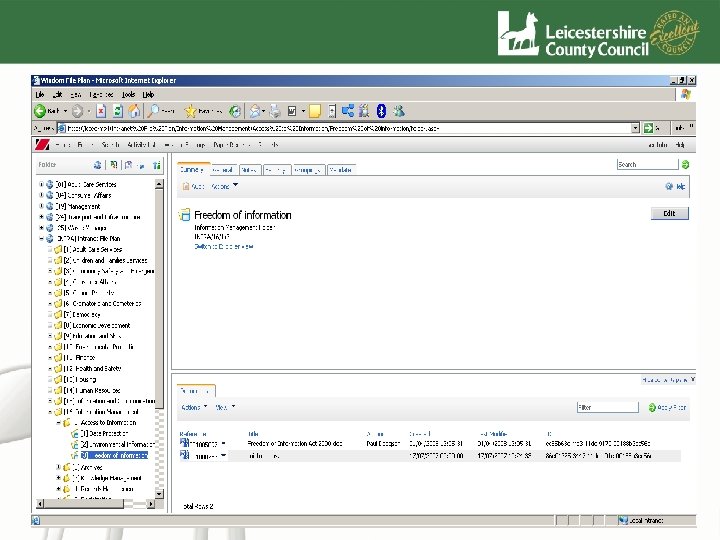This screenshot has width=720, height=540.
Task: Open the address bar dropdown arrow
Action: [634, 128]
